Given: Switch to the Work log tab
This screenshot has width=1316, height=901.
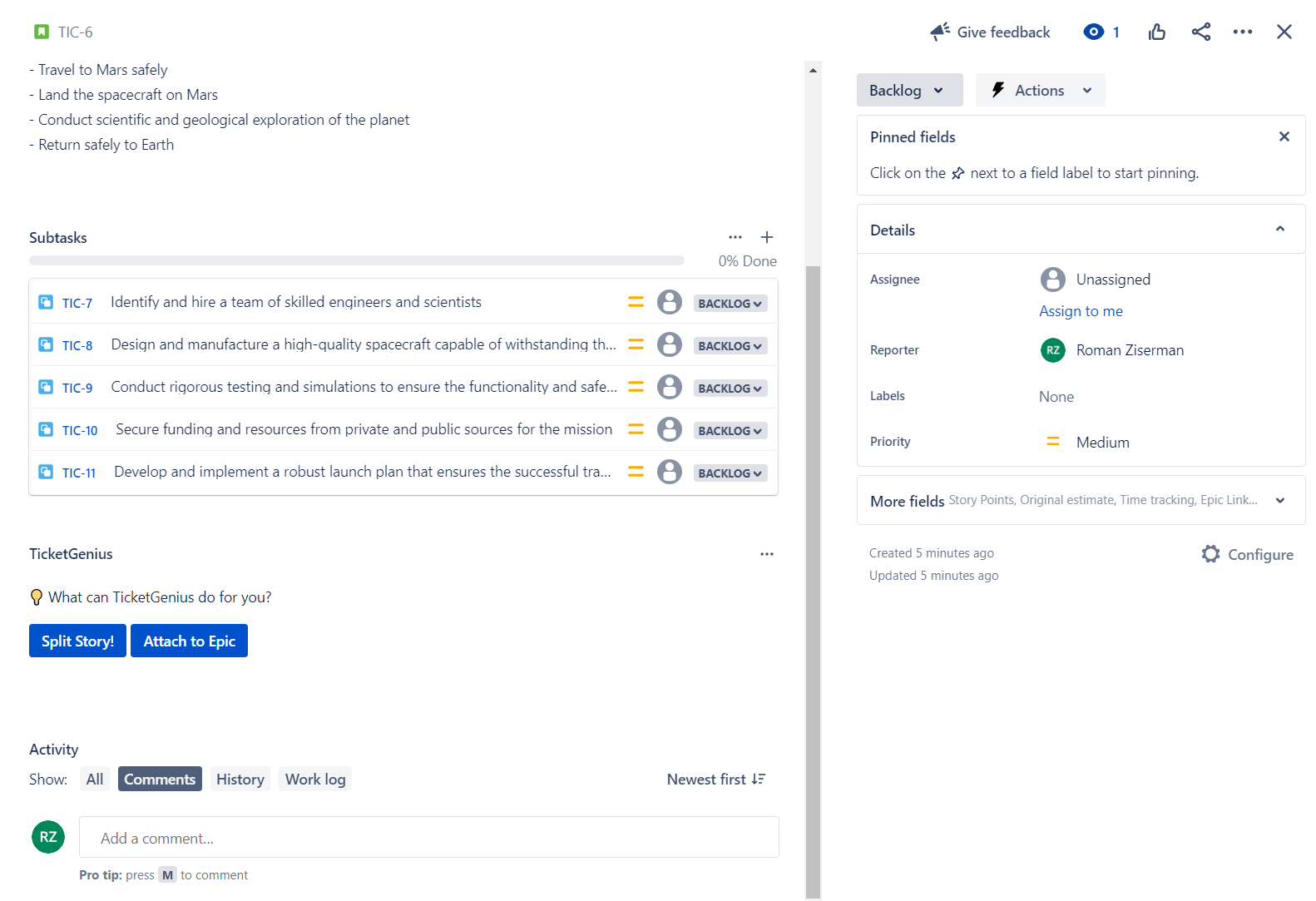Looking at the screenshot, I should click(315, 779).
